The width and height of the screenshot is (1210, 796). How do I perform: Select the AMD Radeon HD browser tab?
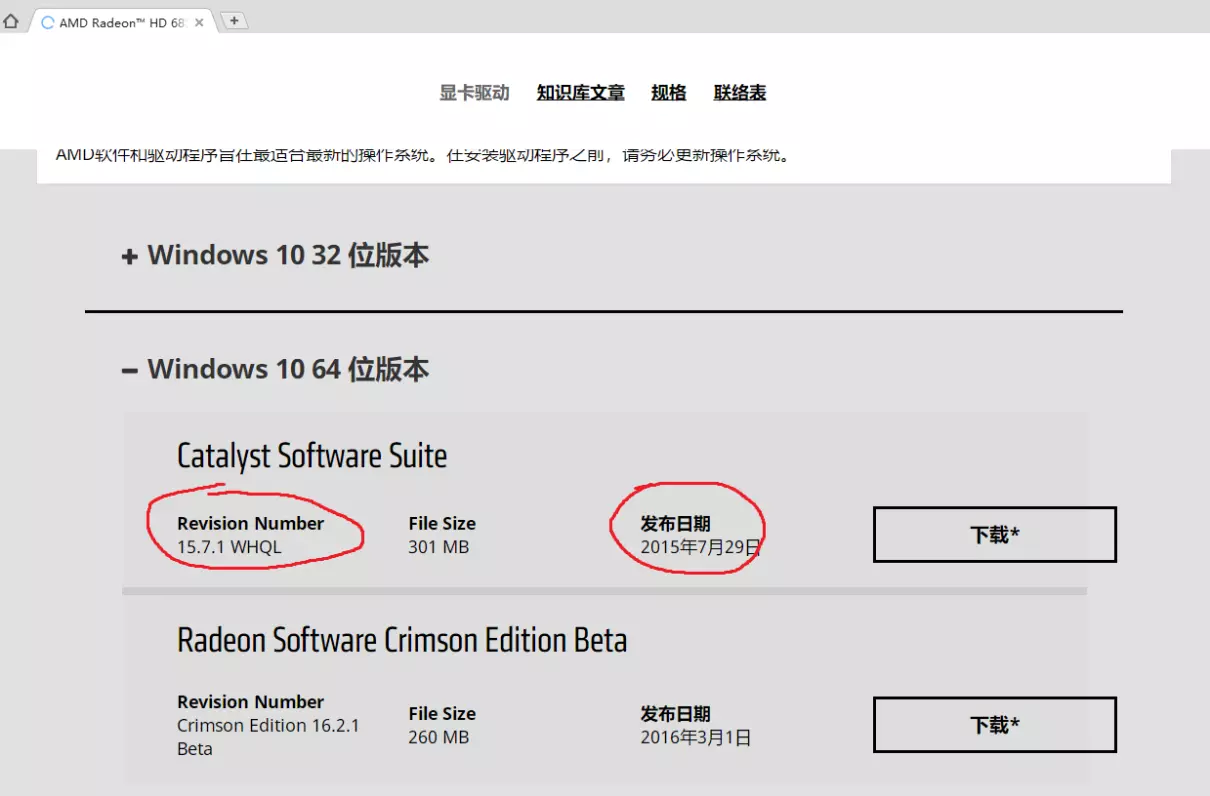(x=123, y=22)
